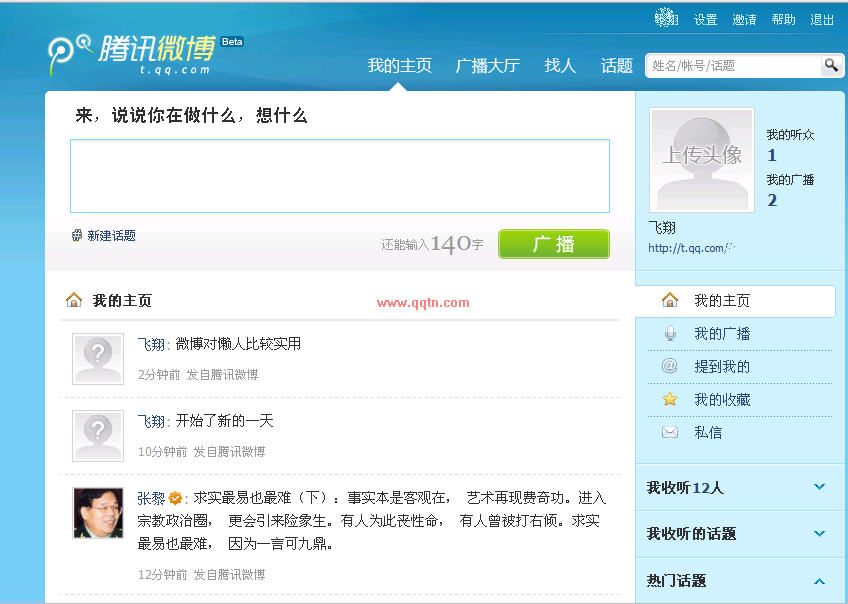Select 我的广播 in the sidebar

click(722, 334)
